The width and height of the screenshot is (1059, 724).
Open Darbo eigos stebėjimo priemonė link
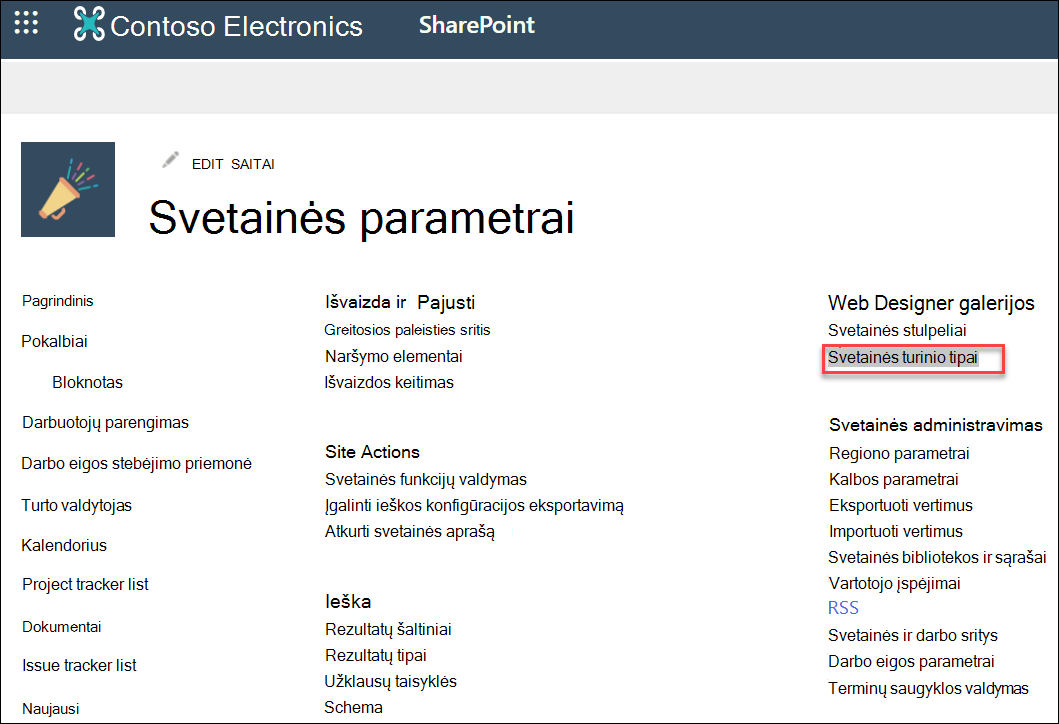tap(136, 463)
